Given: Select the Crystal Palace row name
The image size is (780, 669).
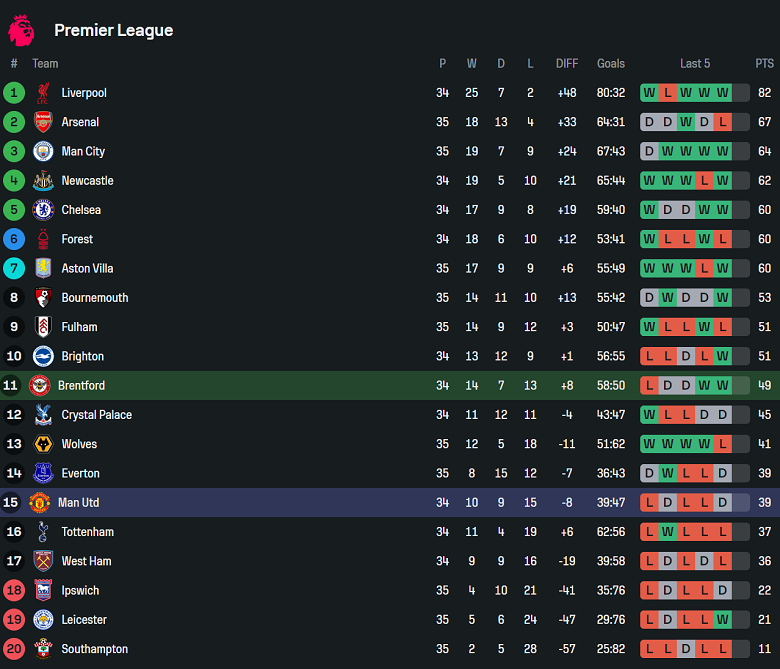Looking at the screenshot, I should tap(96, 415).
